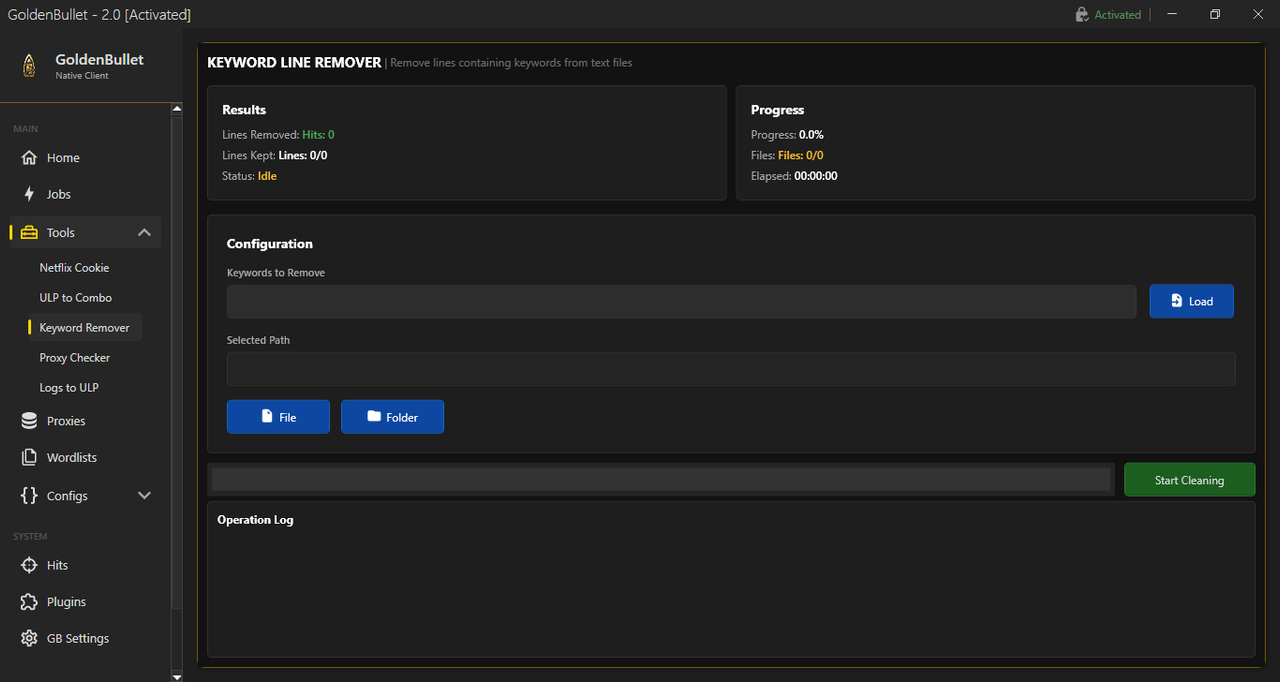Select the Proxies database icon
Viewport: 1280px width, 682px height.
coord(29,421)
